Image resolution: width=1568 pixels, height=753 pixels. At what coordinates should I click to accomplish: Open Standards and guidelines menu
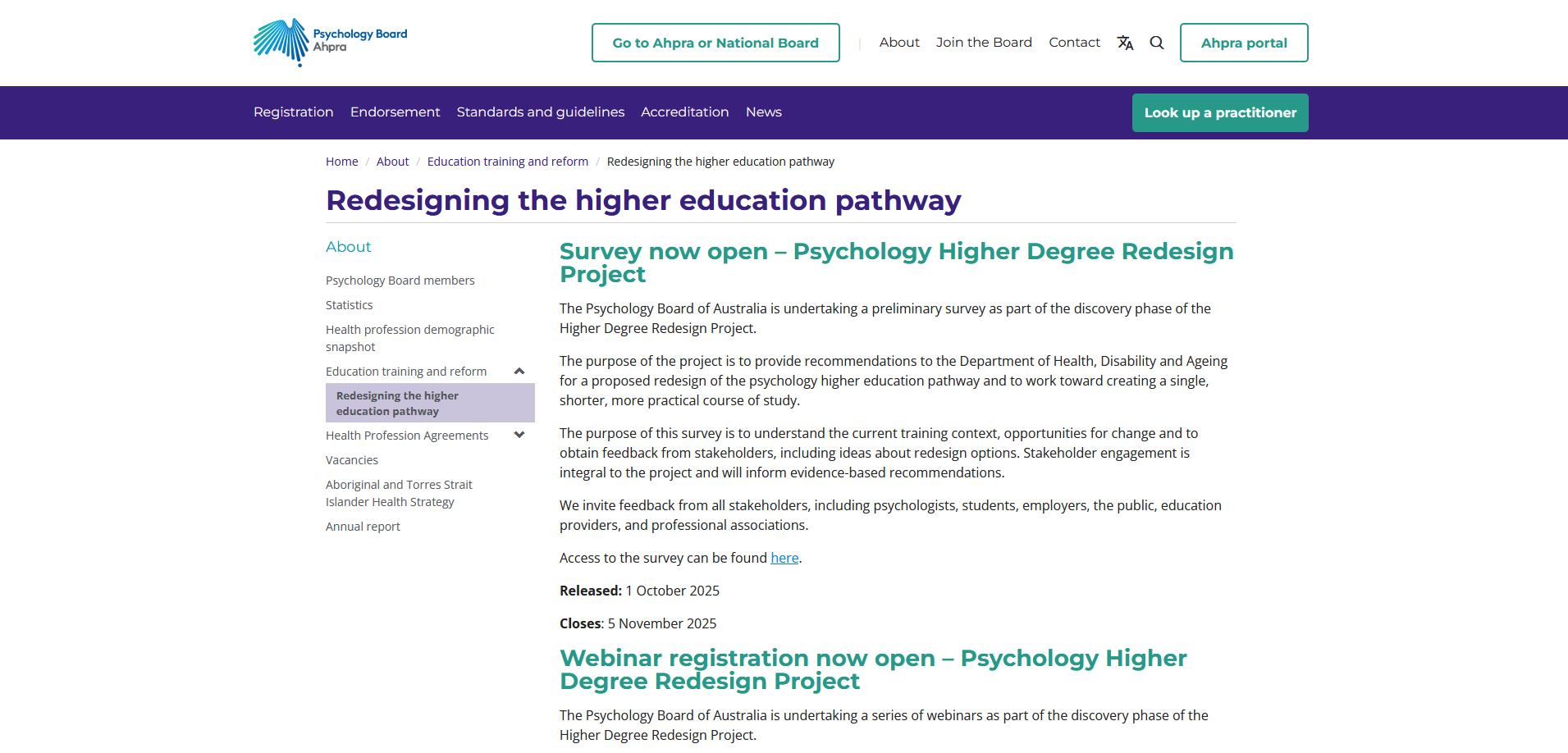540,112
